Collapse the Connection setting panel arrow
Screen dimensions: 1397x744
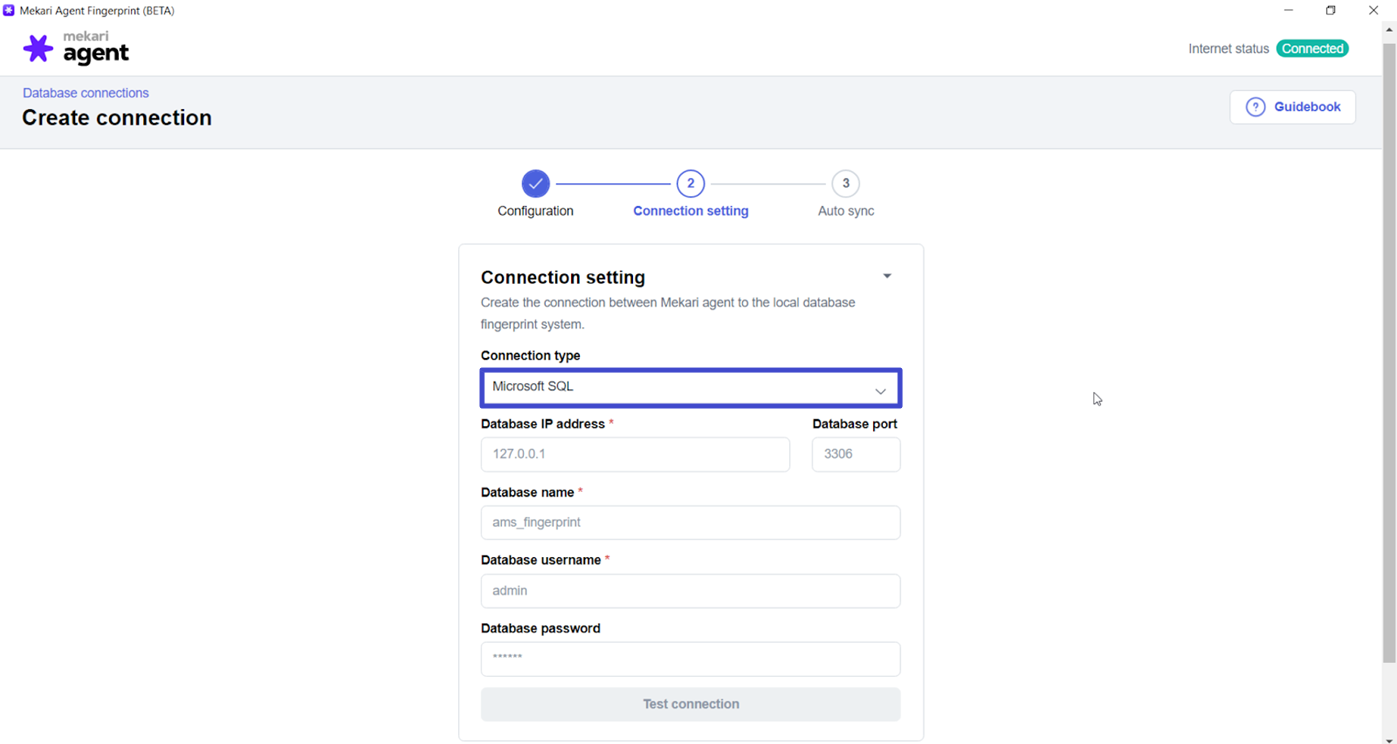point(887,276)
